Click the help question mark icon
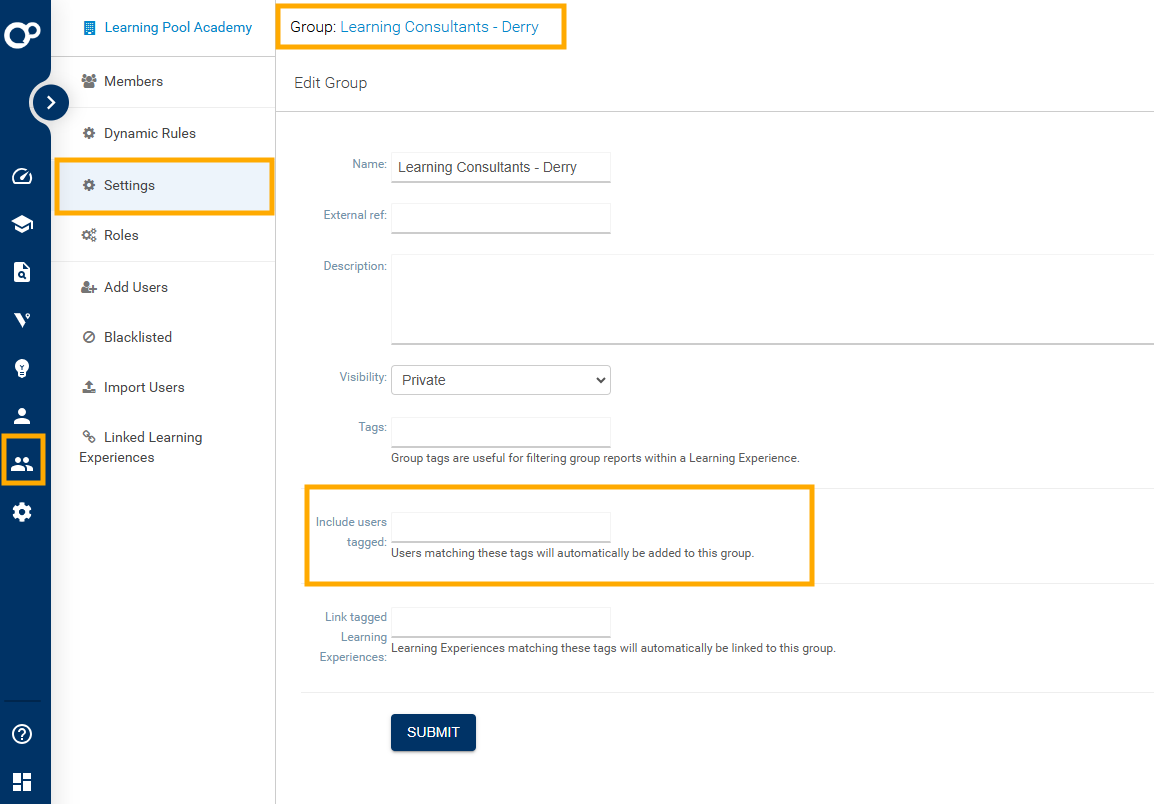The image size is (1154, 804). point(22,734)
